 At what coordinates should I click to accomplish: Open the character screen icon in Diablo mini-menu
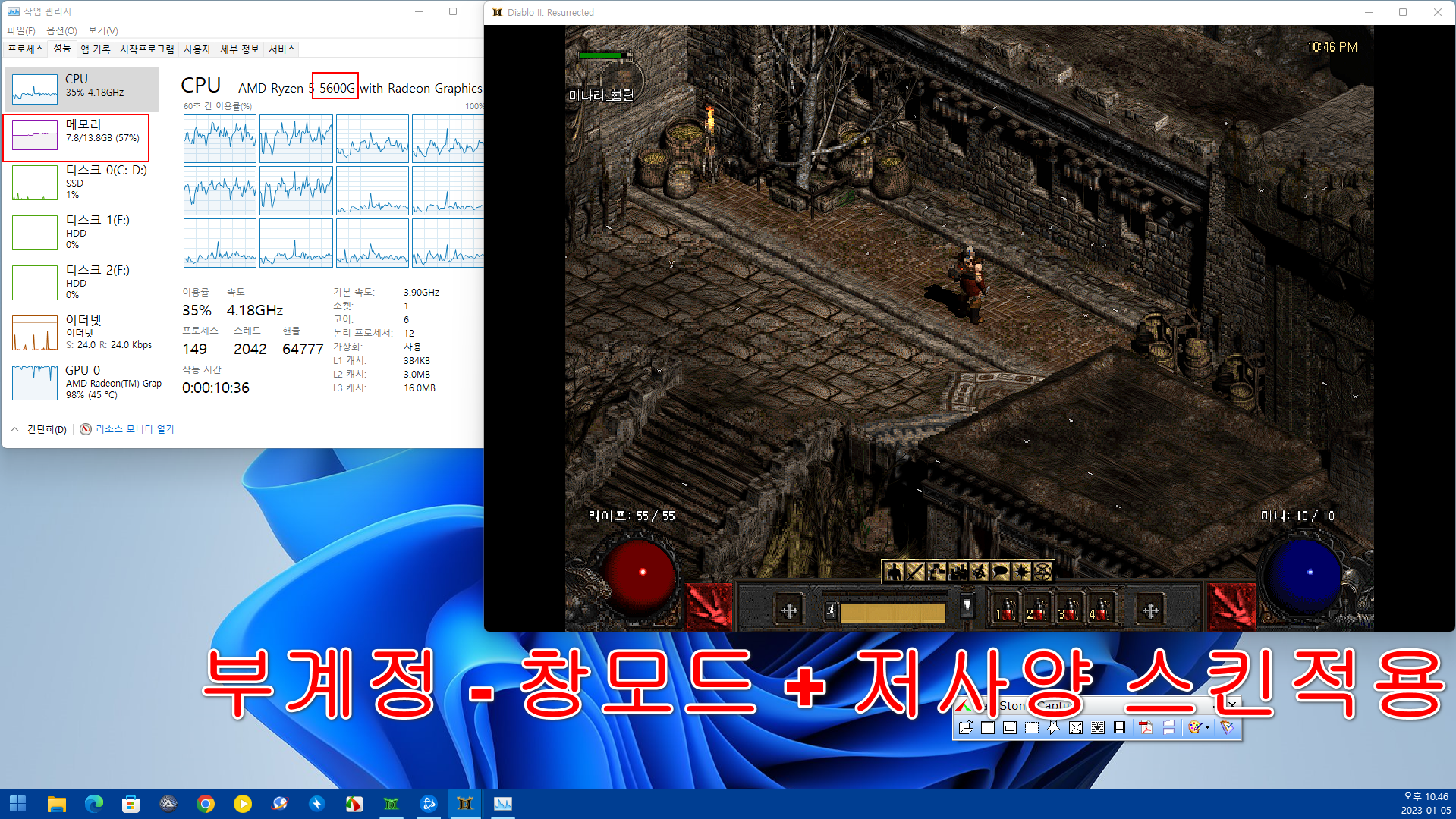click(x=894, y=572)
